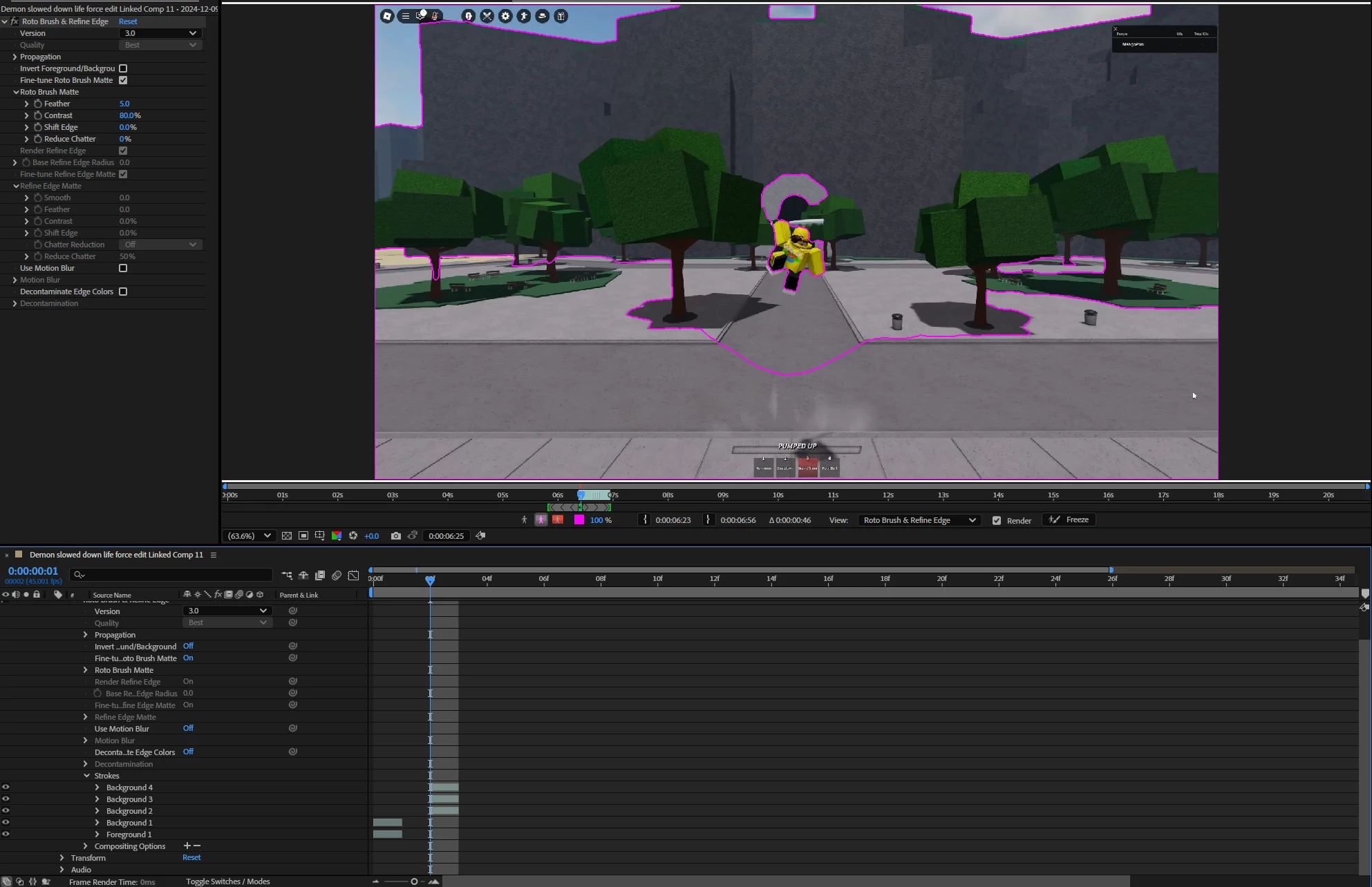This screenshot has width=1372, height=887.
Task: Expand the Propagation property group
Action: tap(15, 57)
